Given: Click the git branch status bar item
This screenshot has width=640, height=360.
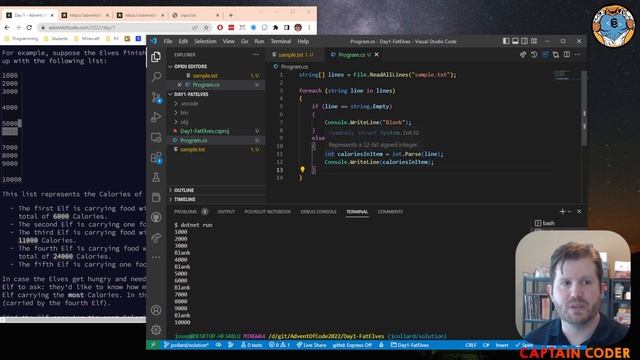Looking at the screenshot, I should pyautogui.click(x=186, y=345).
